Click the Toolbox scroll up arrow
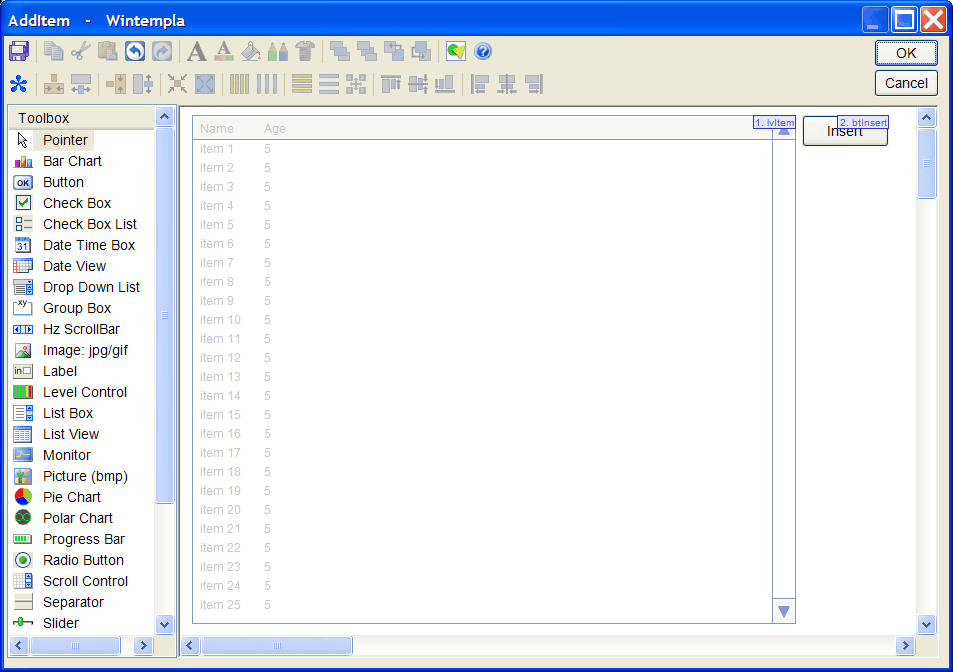 click(164, 116)
